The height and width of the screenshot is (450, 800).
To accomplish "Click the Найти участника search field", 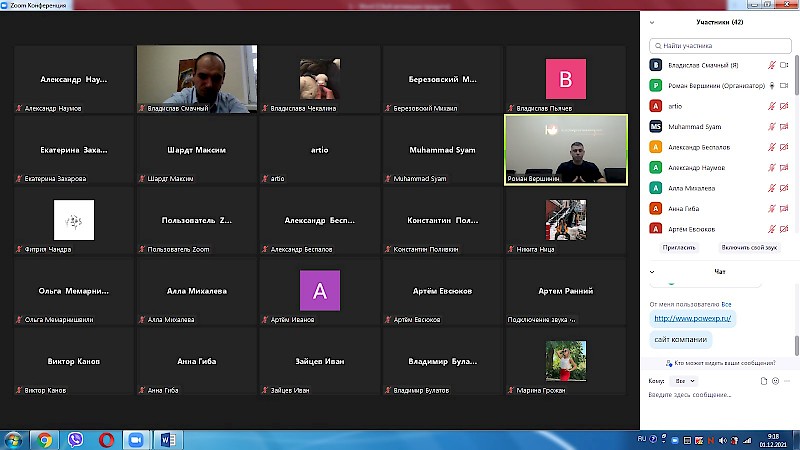I will [720, 46].
